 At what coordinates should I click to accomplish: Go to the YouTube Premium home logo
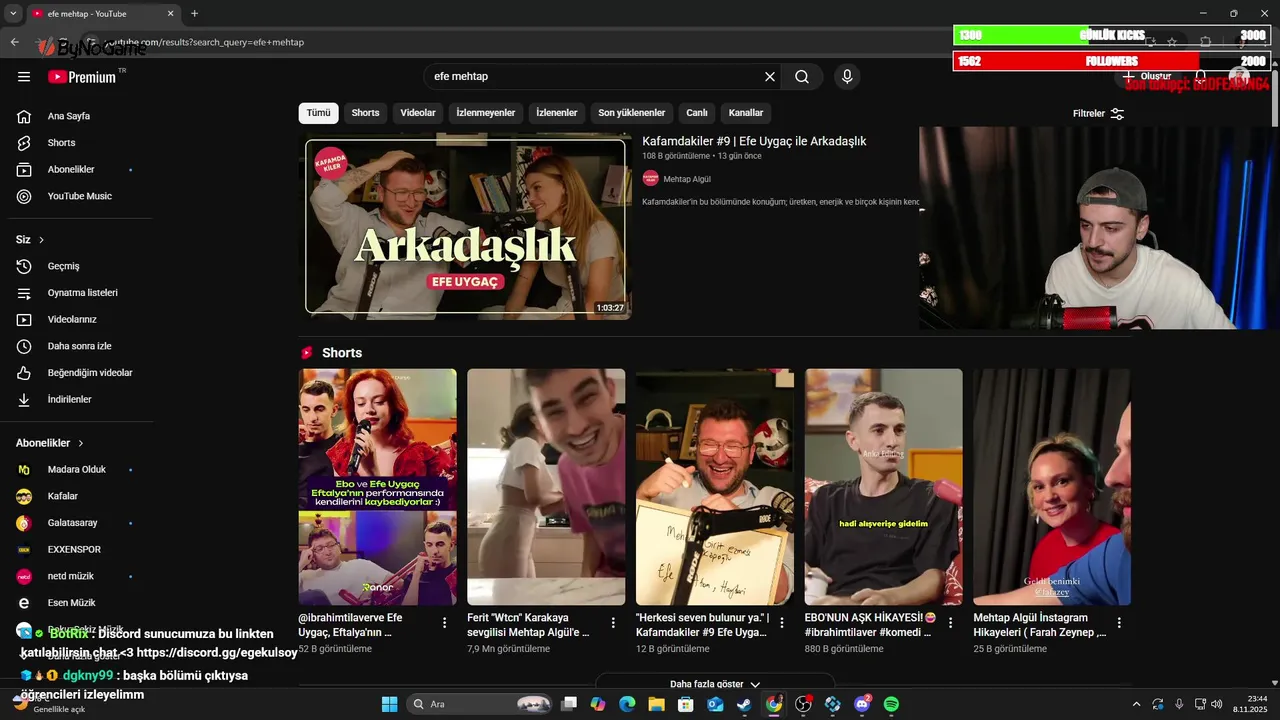pyautogui.click(x=82, y=76)
